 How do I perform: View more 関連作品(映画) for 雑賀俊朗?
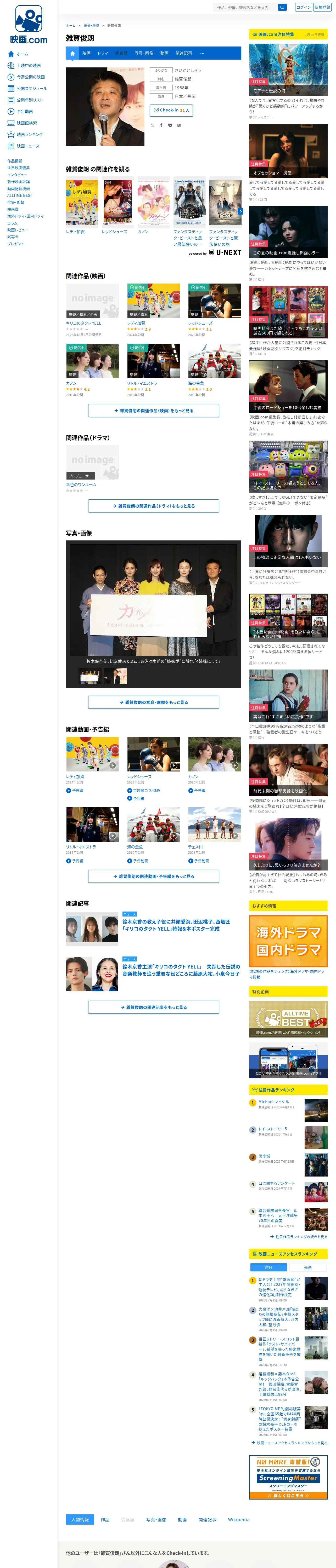(x=154, y=411)
